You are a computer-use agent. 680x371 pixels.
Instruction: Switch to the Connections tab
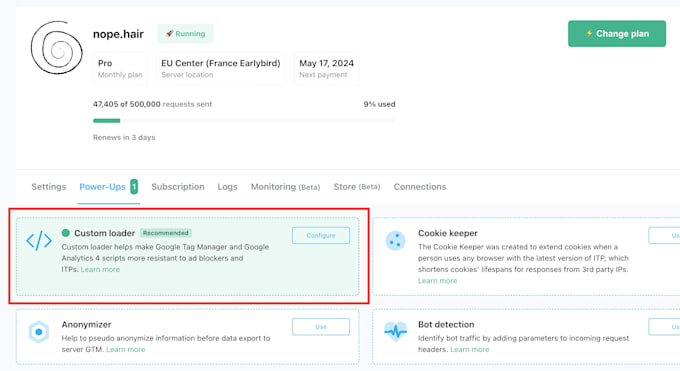420,187
